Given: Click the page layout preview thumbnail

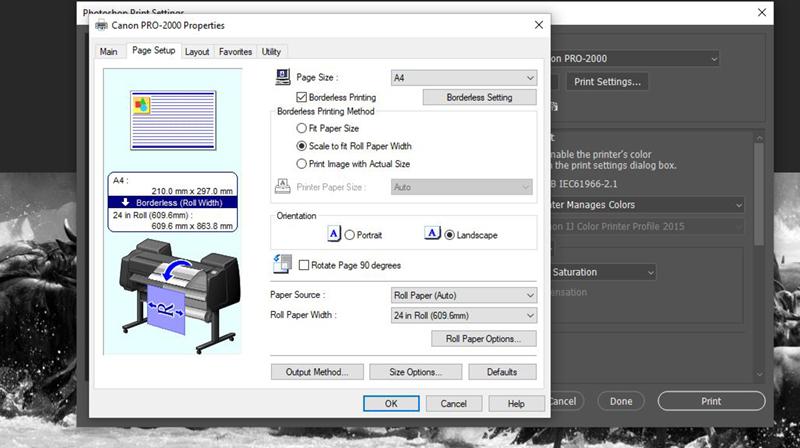Looking at the screenshot, I should (173, 120).
